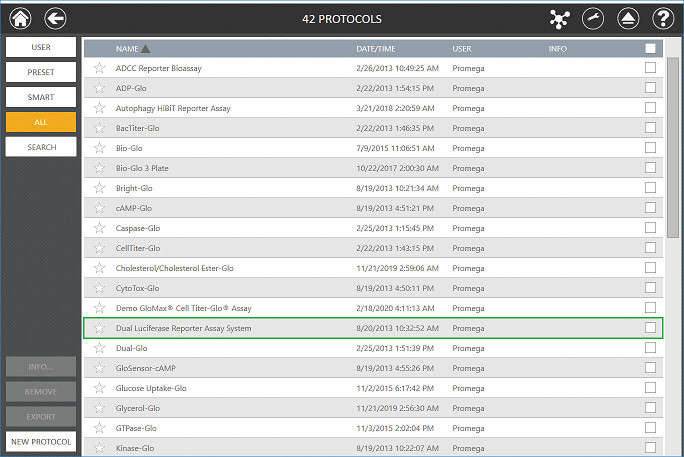
Task: Click the eject plate door icon
Action: [628, 19]
